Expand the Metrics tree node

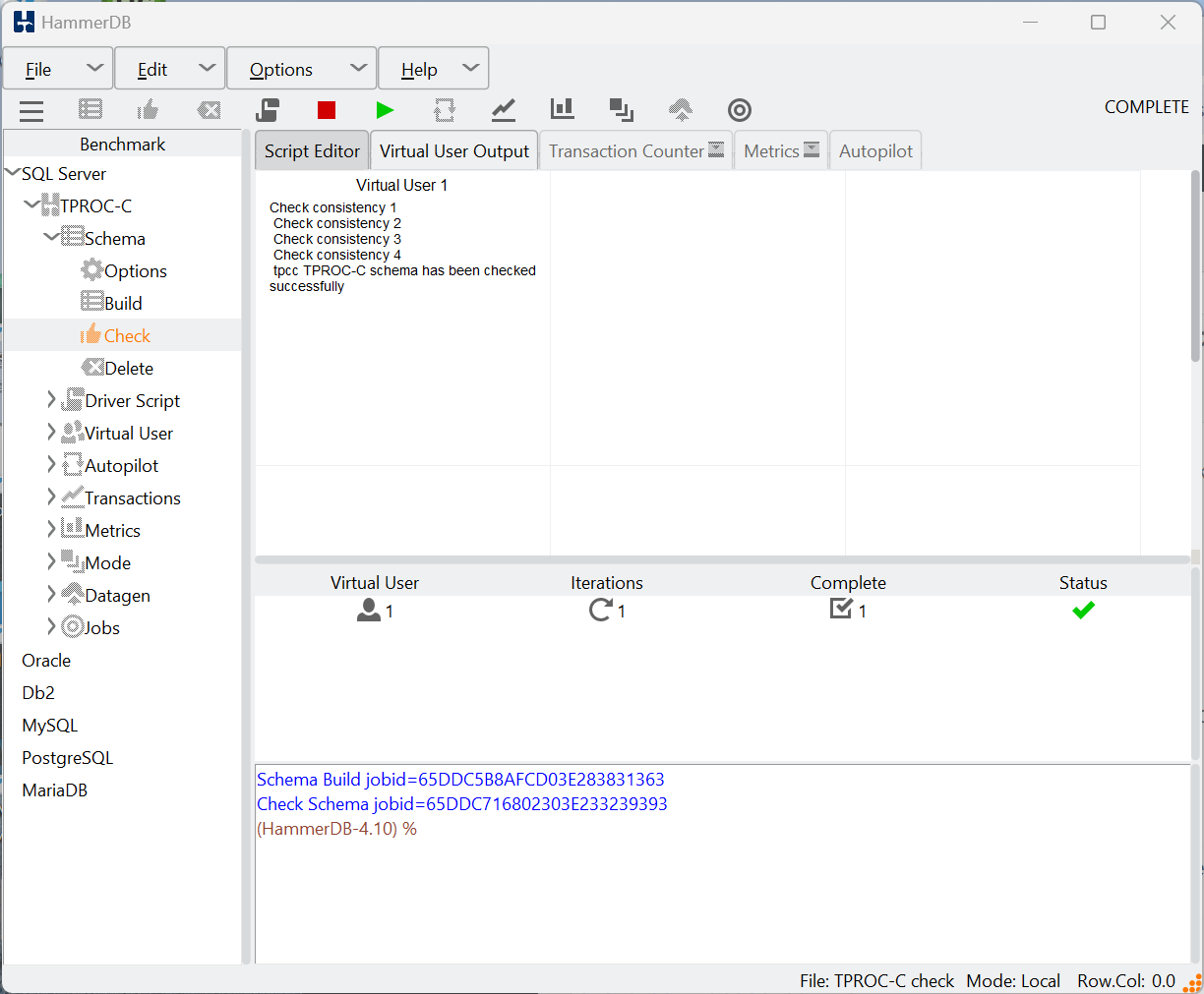[51, 529]
